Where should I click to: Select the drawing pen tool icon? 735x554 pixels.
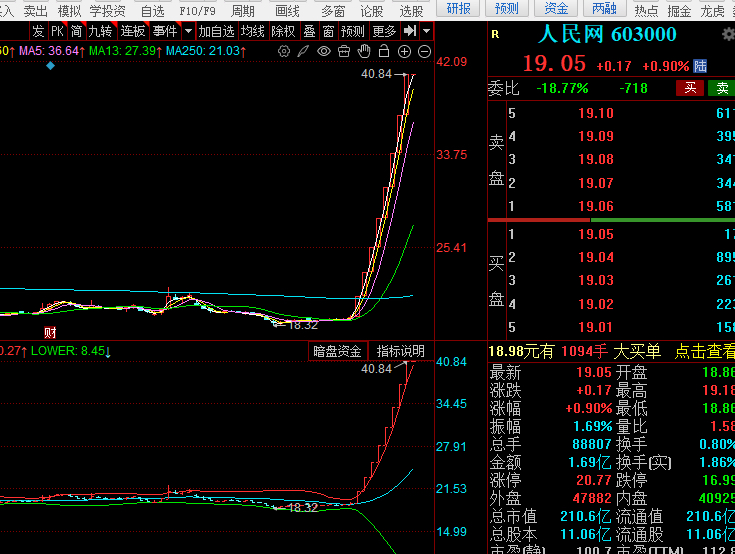(x=303, y=51)
